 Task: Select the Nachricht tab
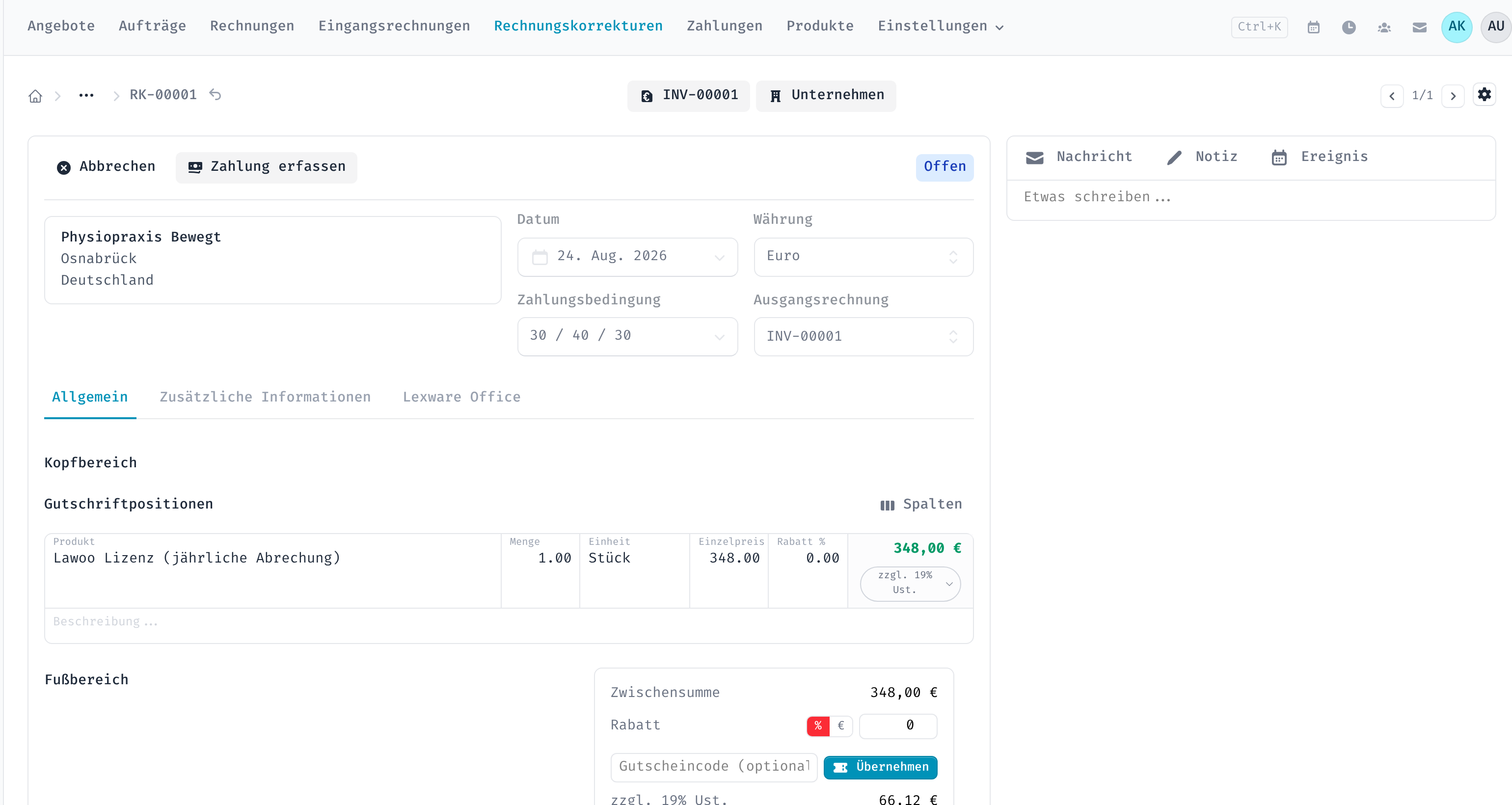coord(1079,157)
